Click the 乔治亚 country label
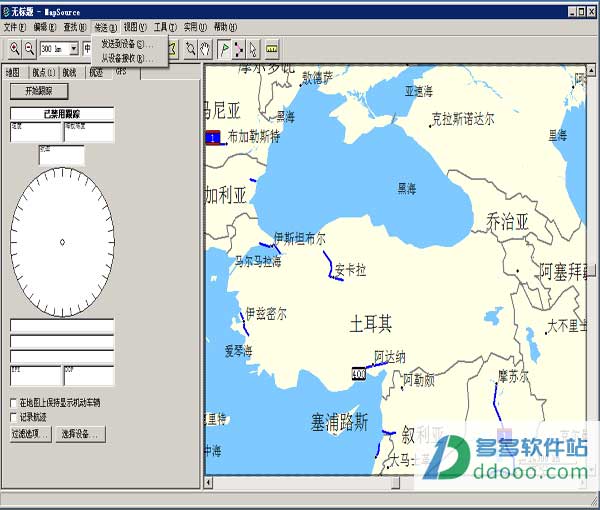 click(x=507, y=222)
